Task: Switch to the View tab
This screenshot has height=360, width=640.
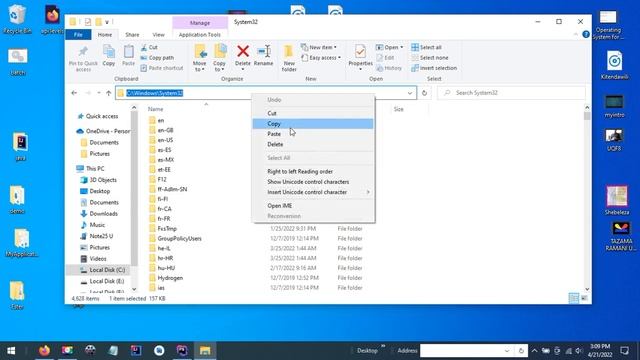Action: tap(158, 35)
